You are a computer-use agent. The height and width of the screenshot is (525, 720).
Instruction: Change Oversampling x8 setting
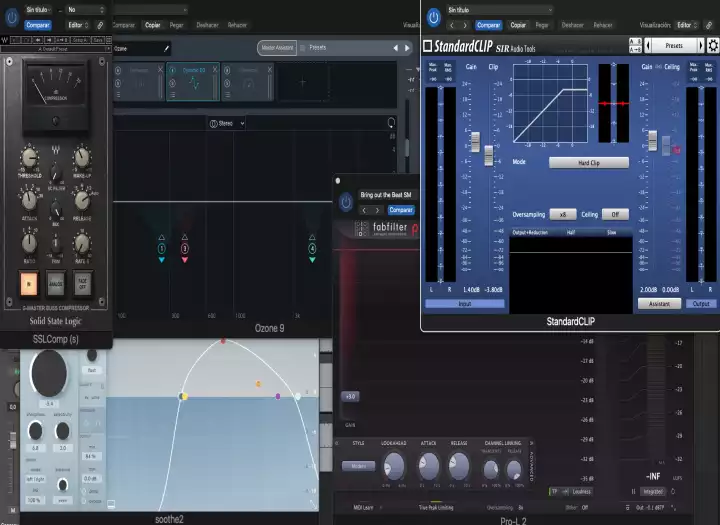click(x=563, y=215)
